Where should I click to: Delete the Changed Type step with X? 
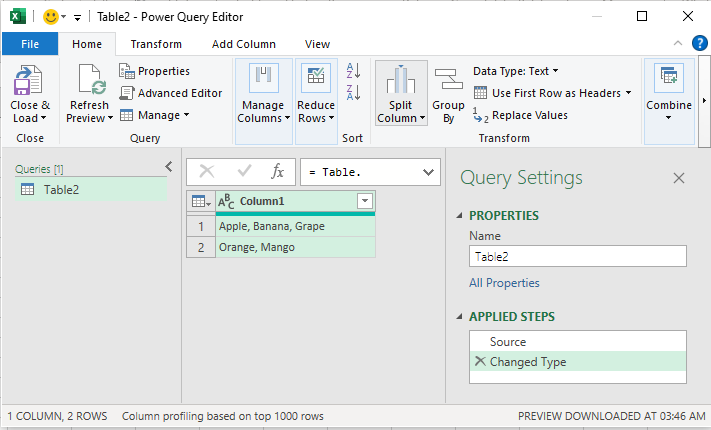(480, 361)
